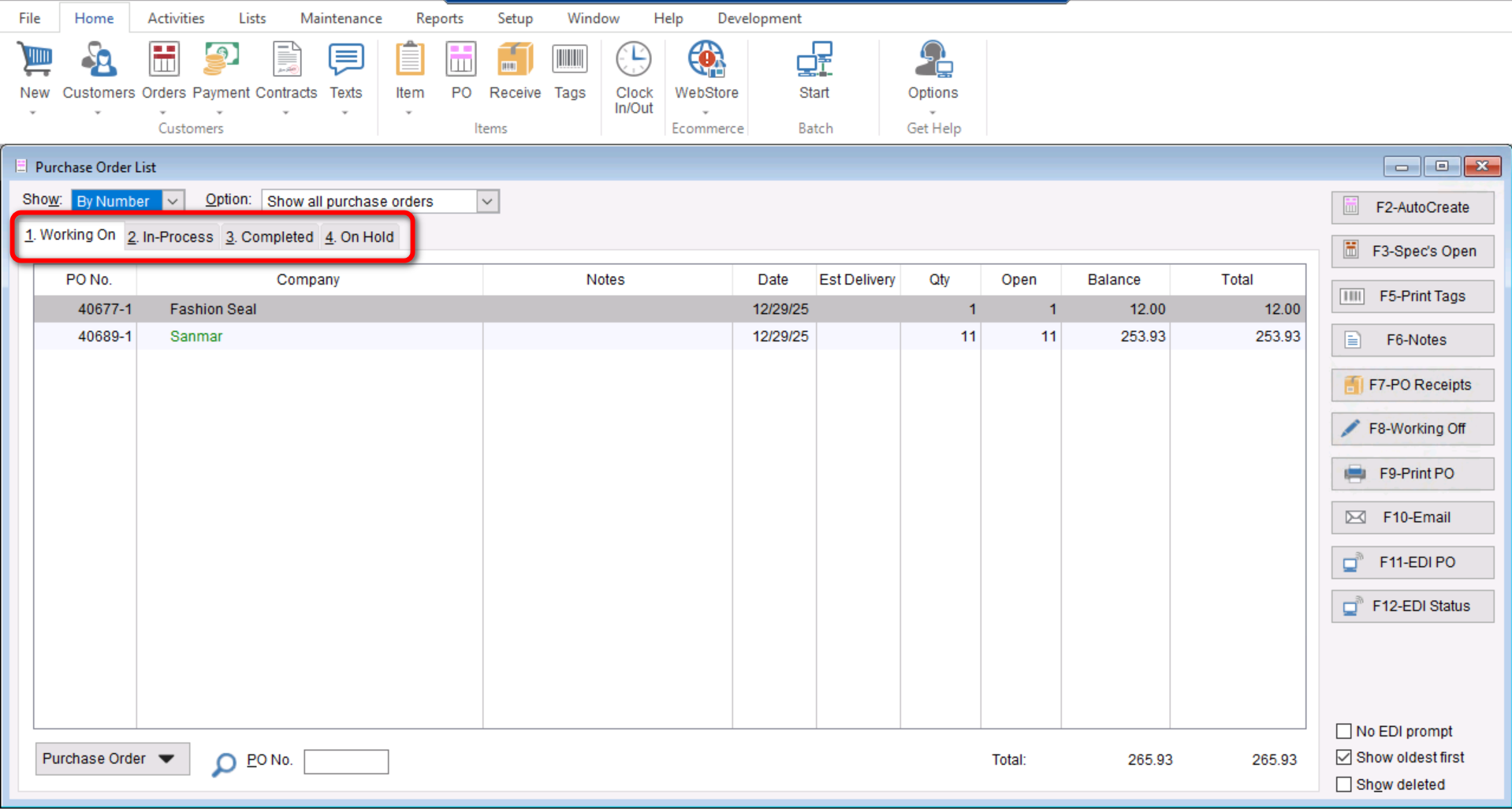Open the Reports menu
Viewport: 1512px width, 809px height.
click(439, 18)
